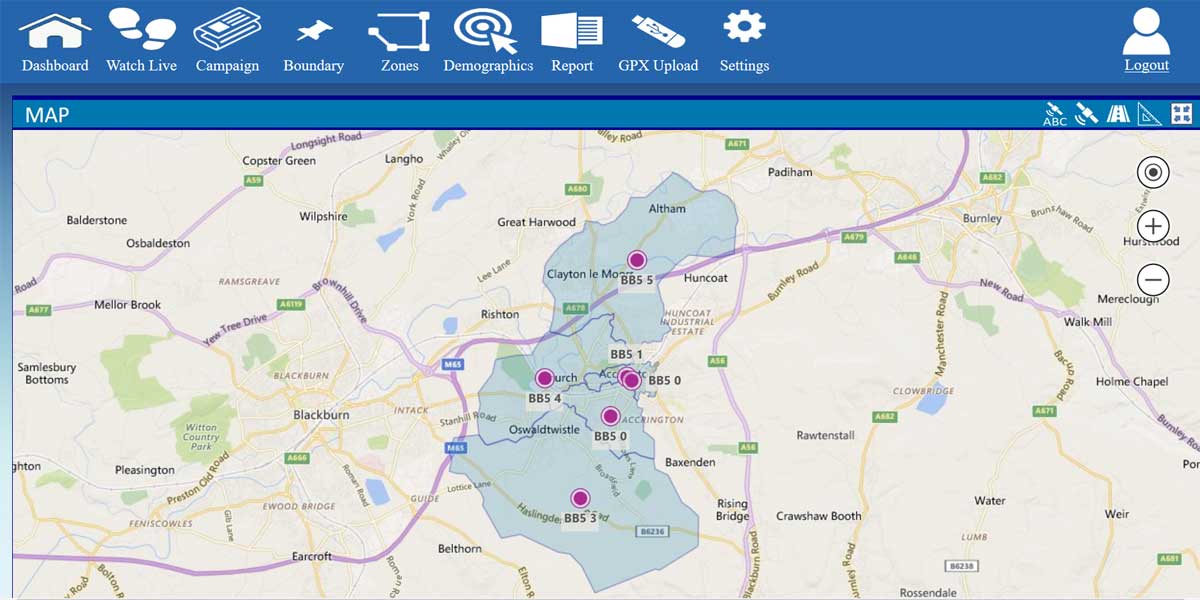Zoom in using the plus button

point(1152,226)
